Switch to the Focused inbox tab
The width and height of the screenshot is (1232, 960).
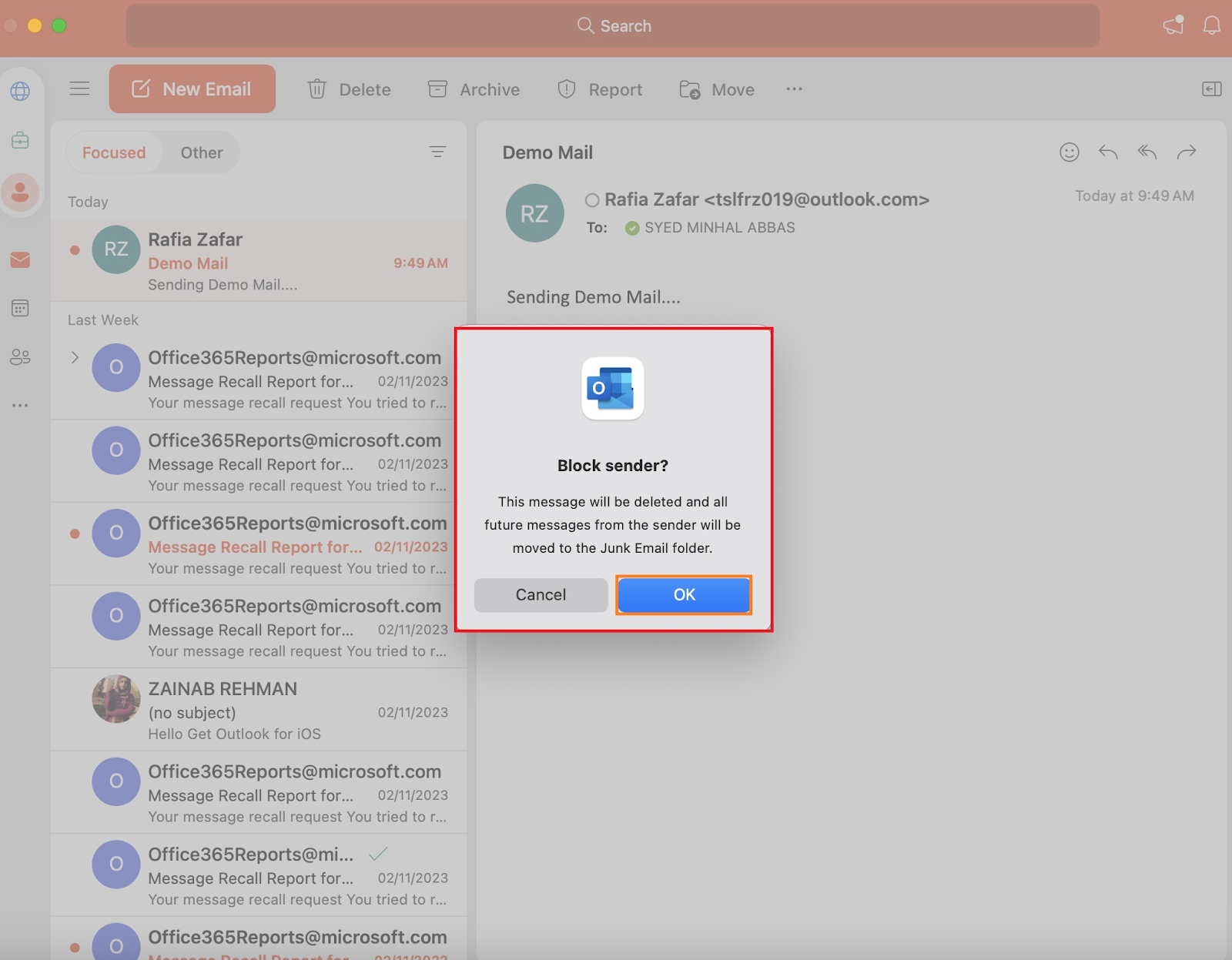(x=114, y=152)
